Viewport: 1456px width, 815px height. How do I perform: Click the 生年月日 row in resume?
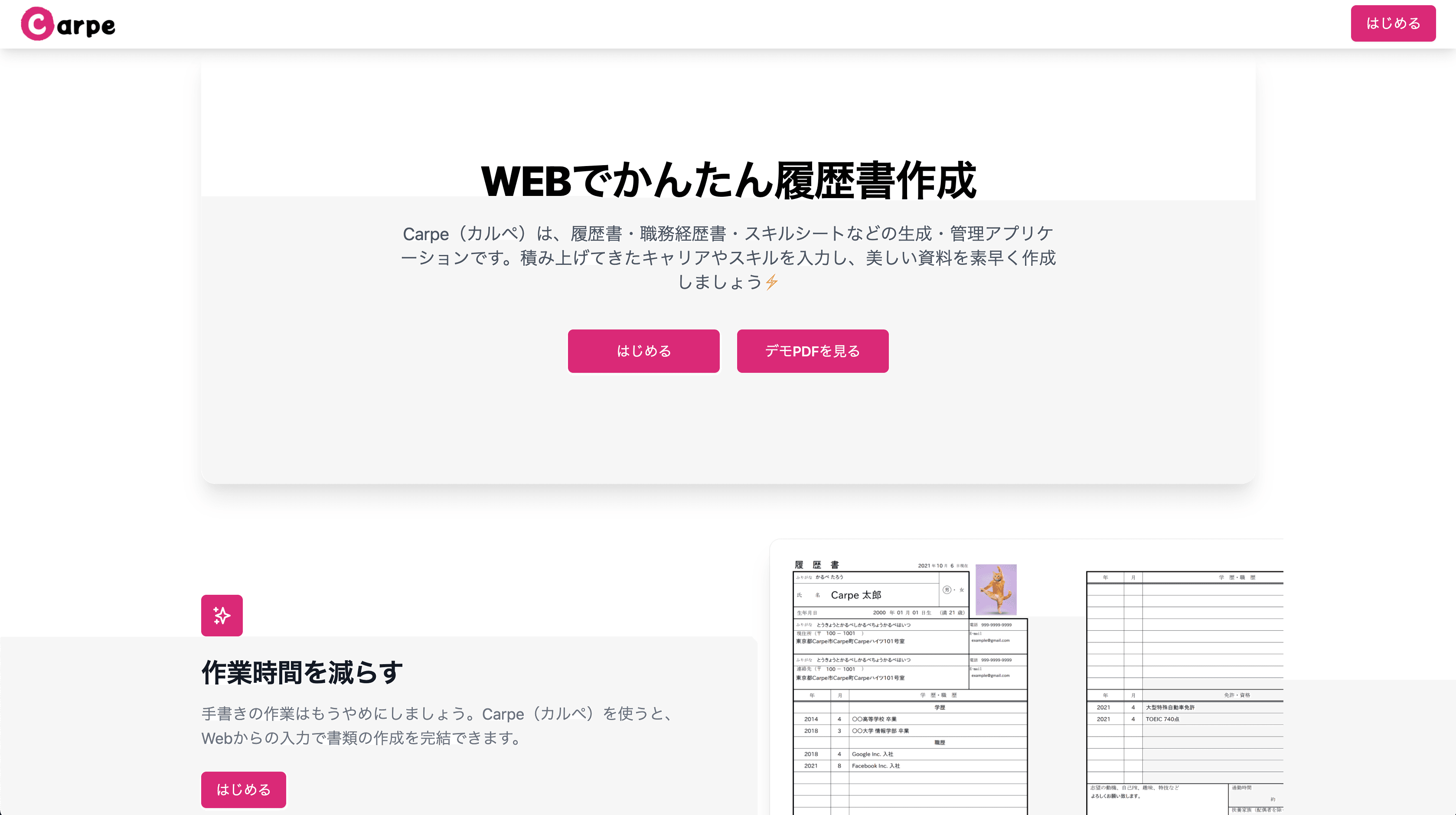coord(881,612)
